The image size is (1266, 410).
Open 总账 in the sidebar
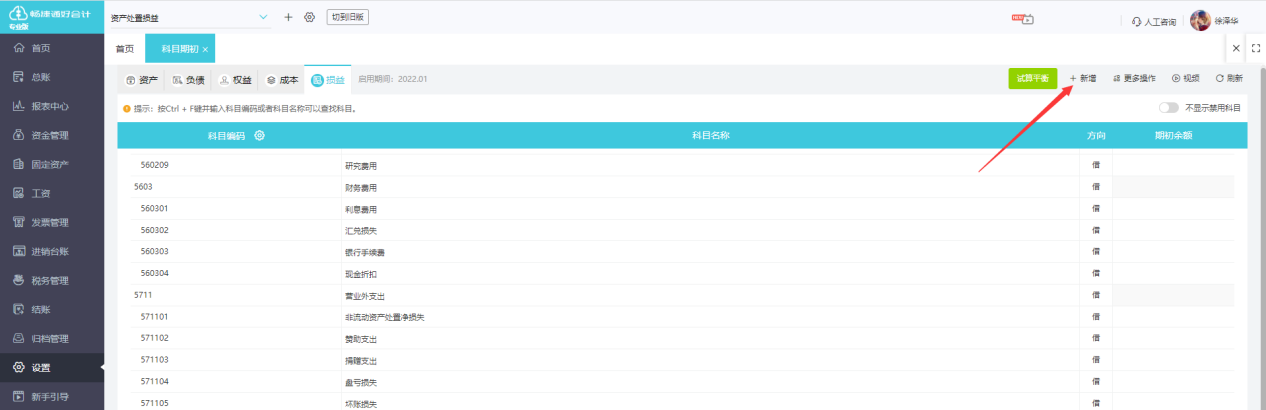(40, 77)
